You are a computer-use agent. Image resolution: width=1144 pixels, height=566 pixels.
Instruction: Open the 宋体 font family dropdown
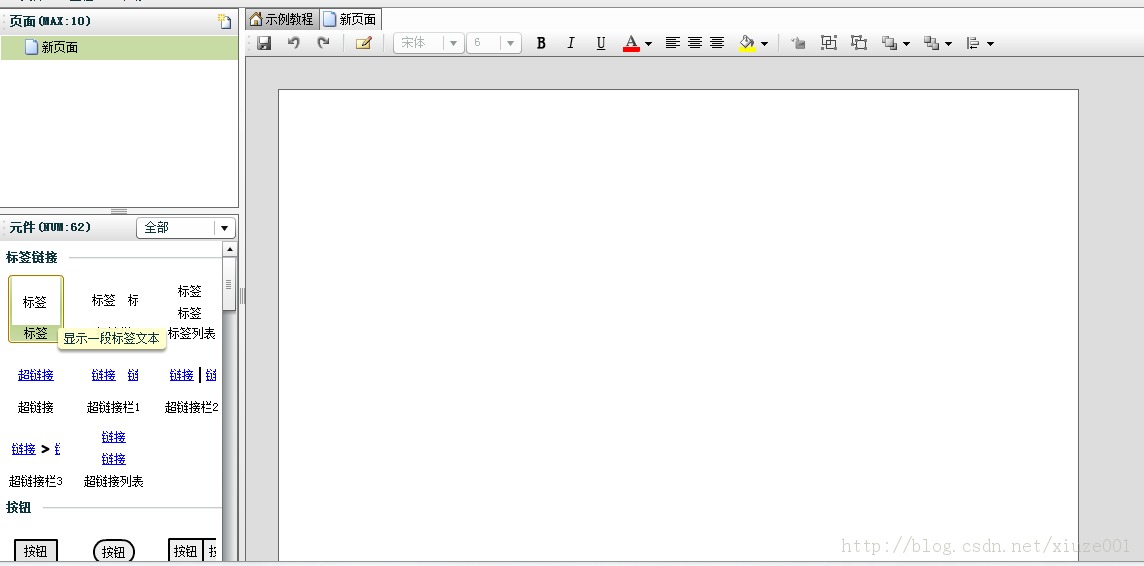click(428, 43)
